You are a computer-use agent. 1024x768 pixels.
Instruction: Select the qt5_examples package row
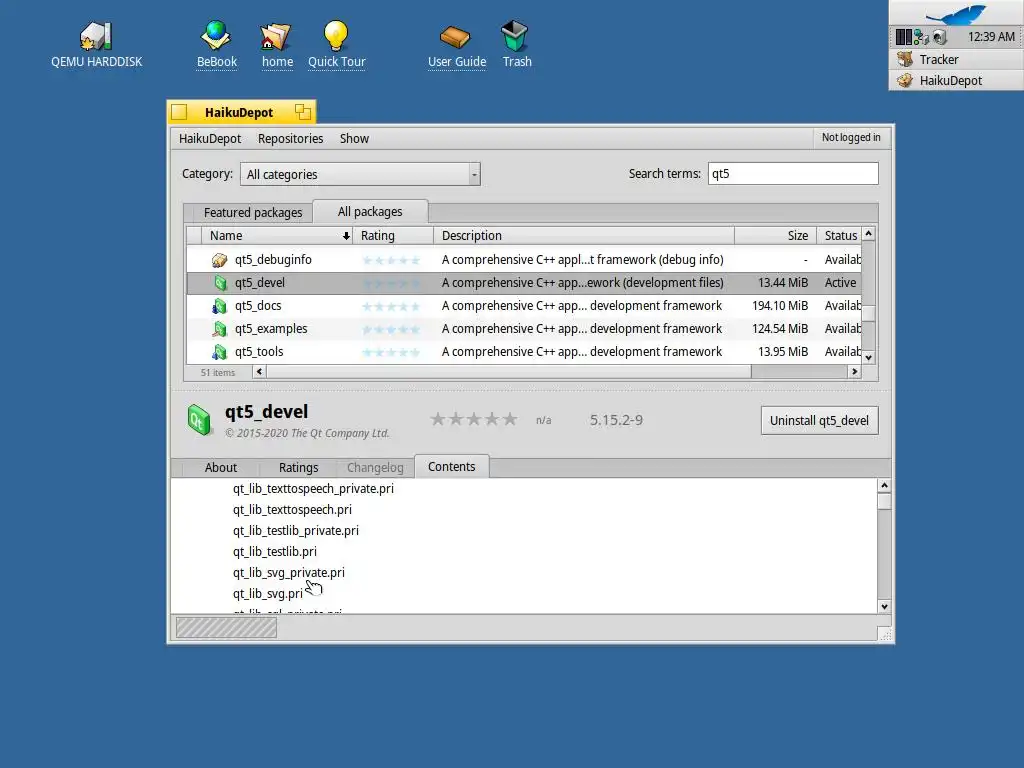point(524,328)
